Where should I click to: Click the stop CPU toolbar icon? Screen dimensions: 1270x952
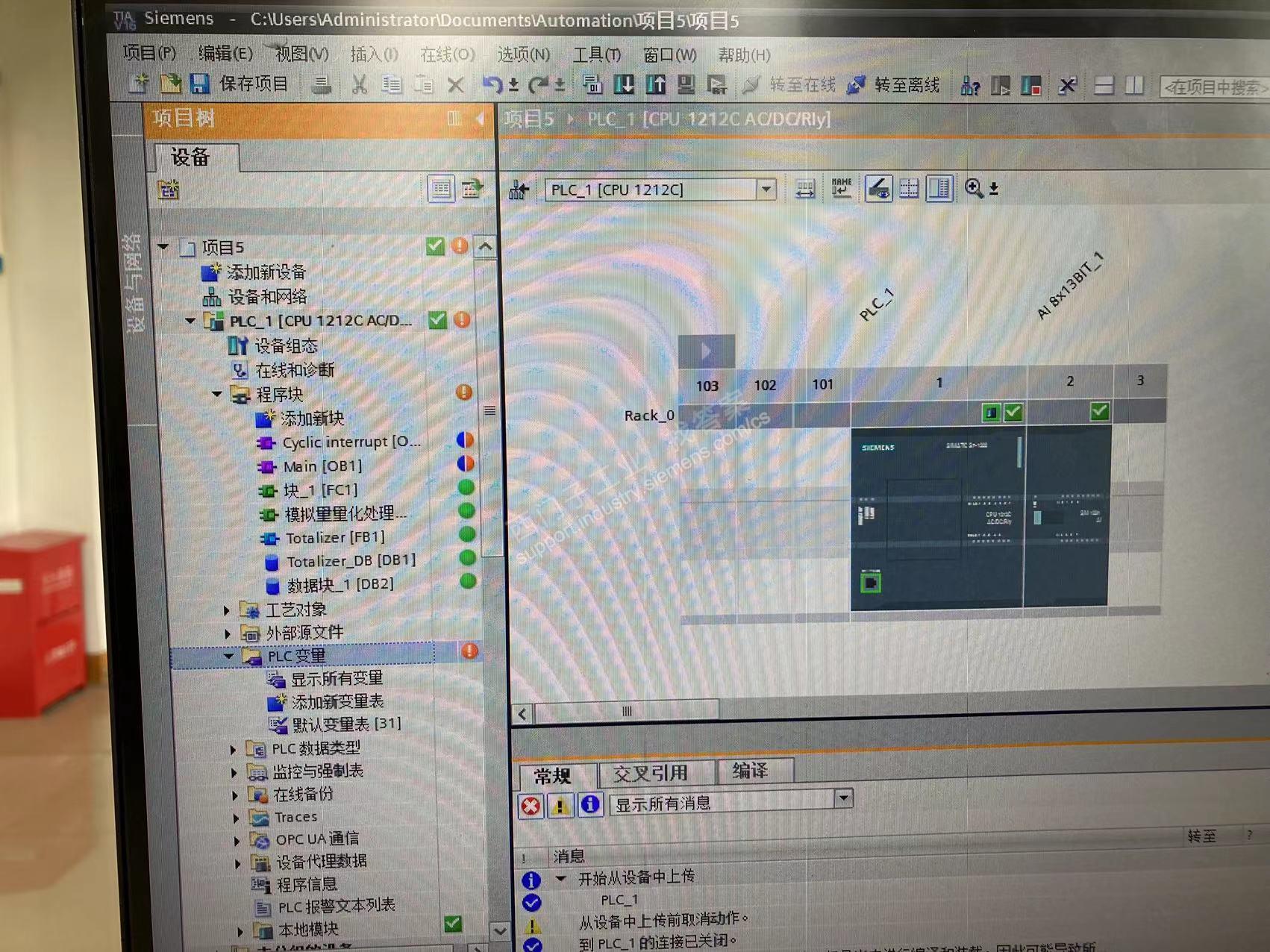click(x=1032, y=87)
